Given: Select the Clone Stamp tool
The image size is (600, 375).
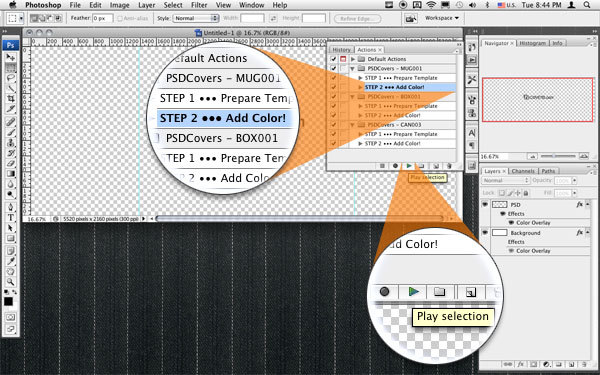Looking at the screenshot, I should 10,143.
